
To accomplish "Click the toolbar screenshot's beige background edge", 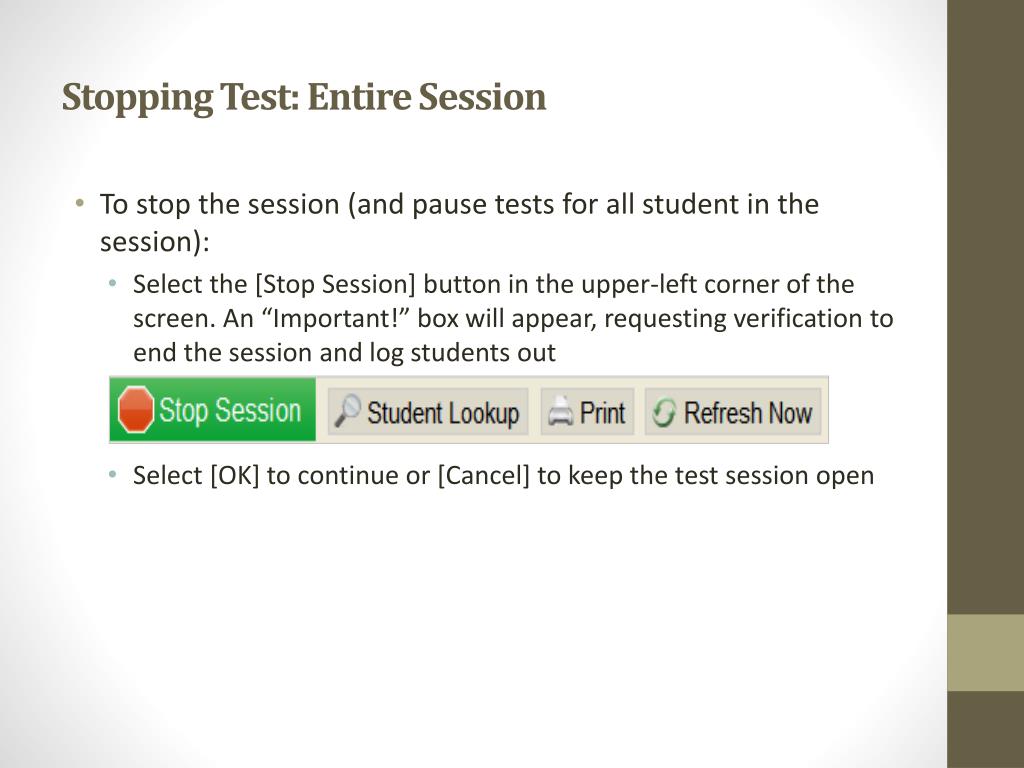I will pyautogui.click(x=825, y=410).
